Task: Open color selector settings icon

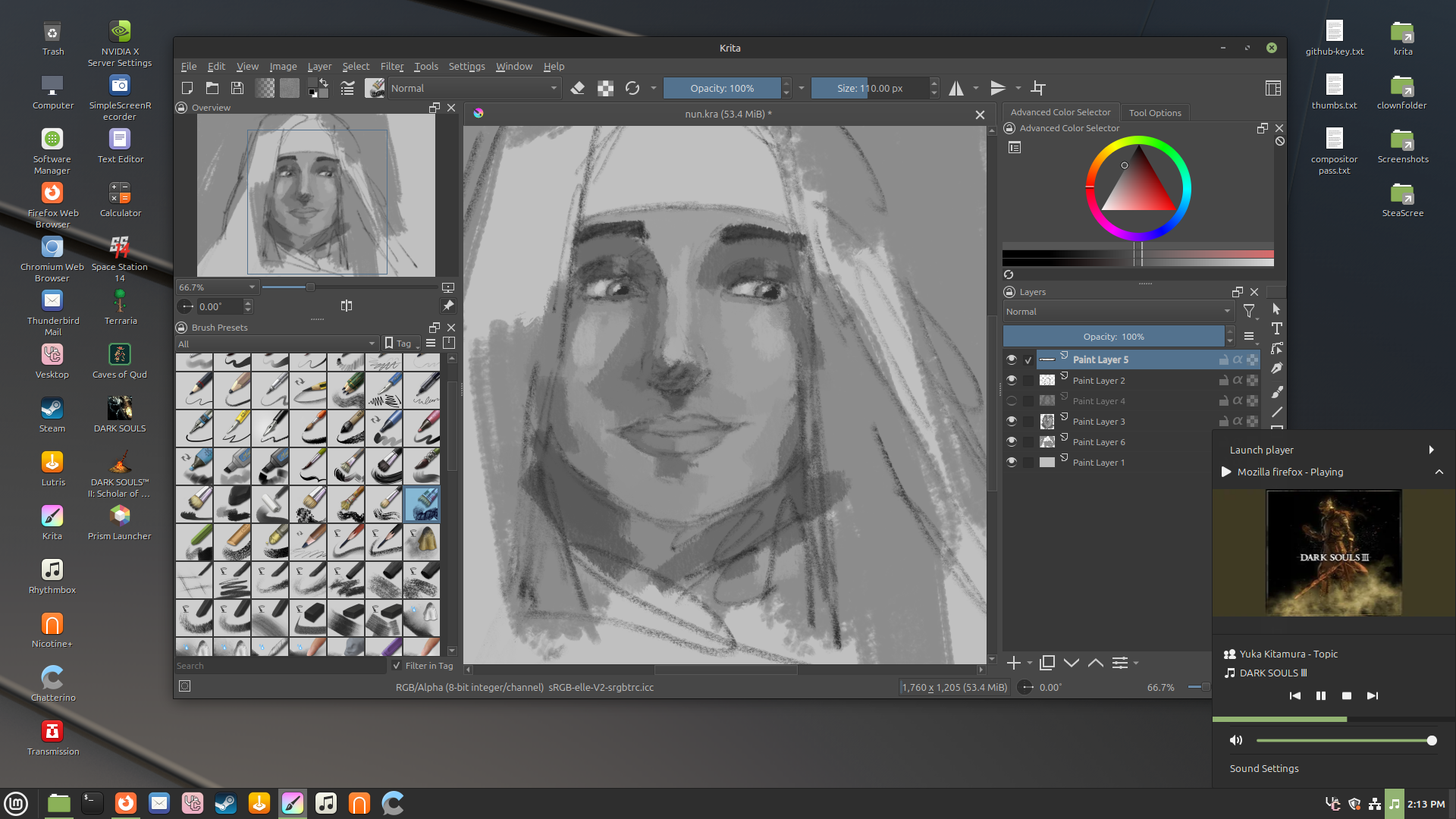Action: click(1015, 148)
